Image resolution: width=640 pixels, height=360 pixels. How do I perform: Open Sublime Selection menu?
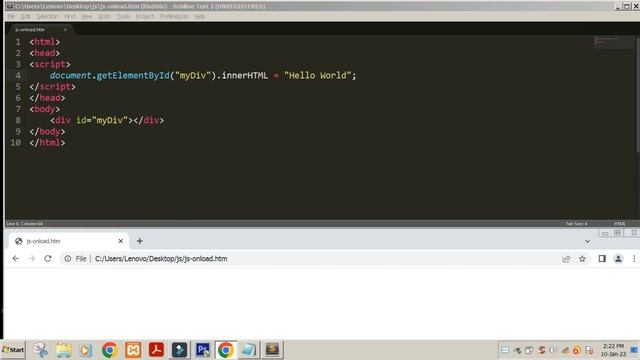(47, 16)
